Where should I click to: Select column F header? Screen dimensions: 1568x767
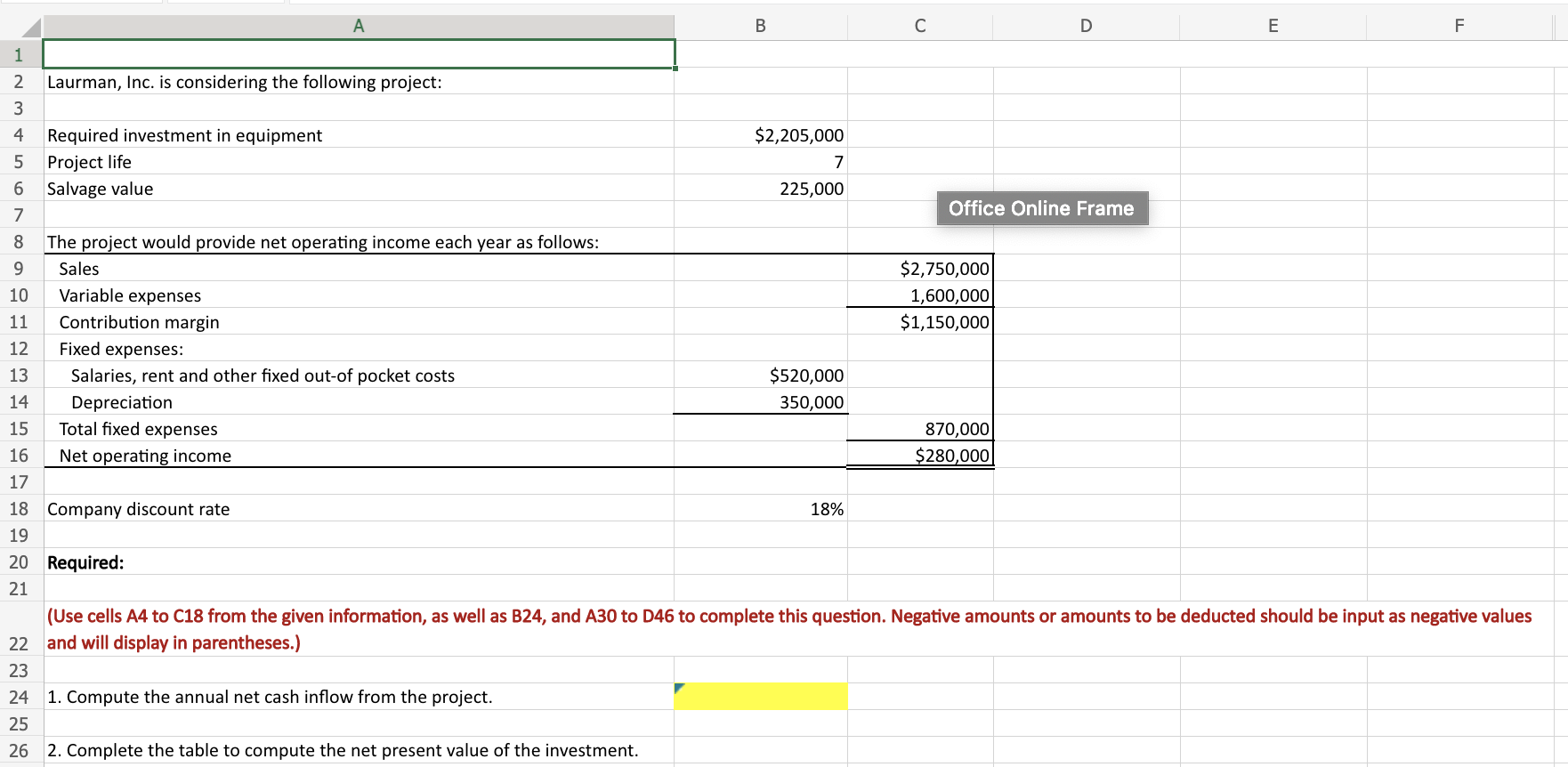(x=1459, y=26)
